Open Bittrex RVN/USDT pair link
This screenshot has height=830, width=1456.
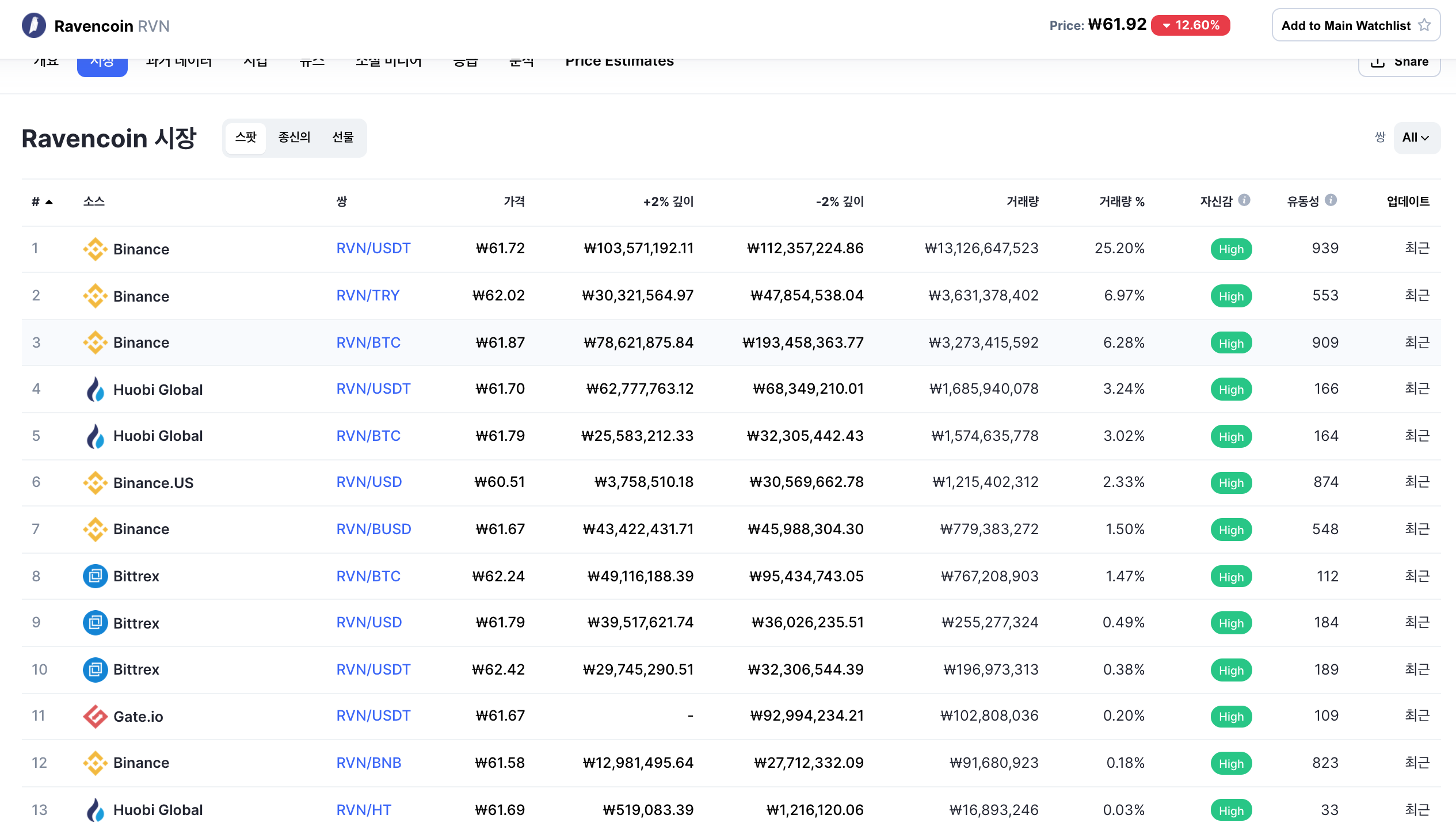point(373,669)
